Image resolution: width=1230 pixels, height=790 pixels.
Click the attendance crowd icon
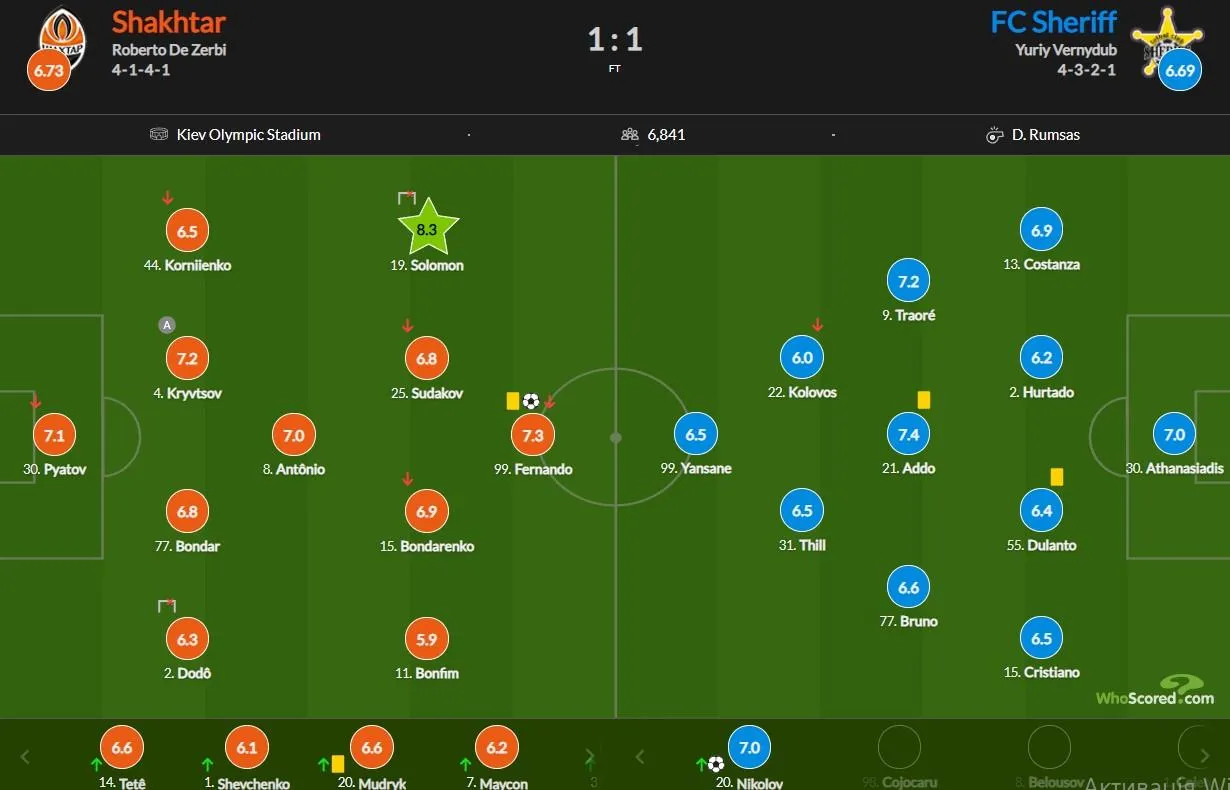tap(629, 135)
